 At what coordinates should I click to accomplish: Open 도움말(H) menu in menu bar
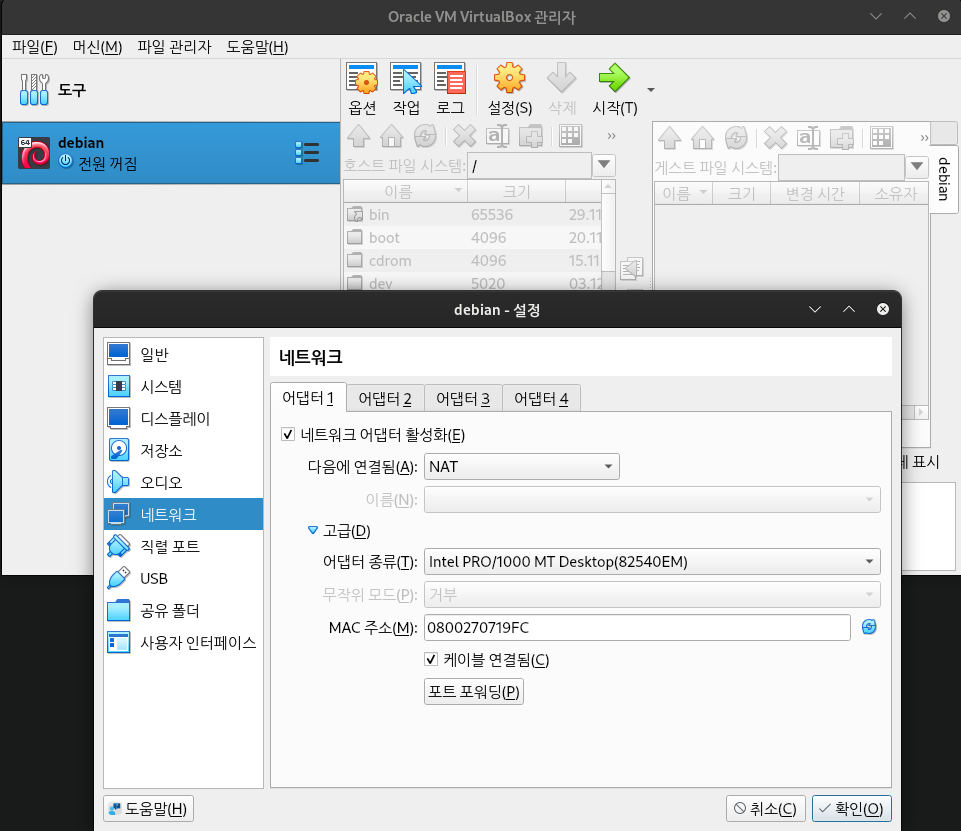[257, 47]
